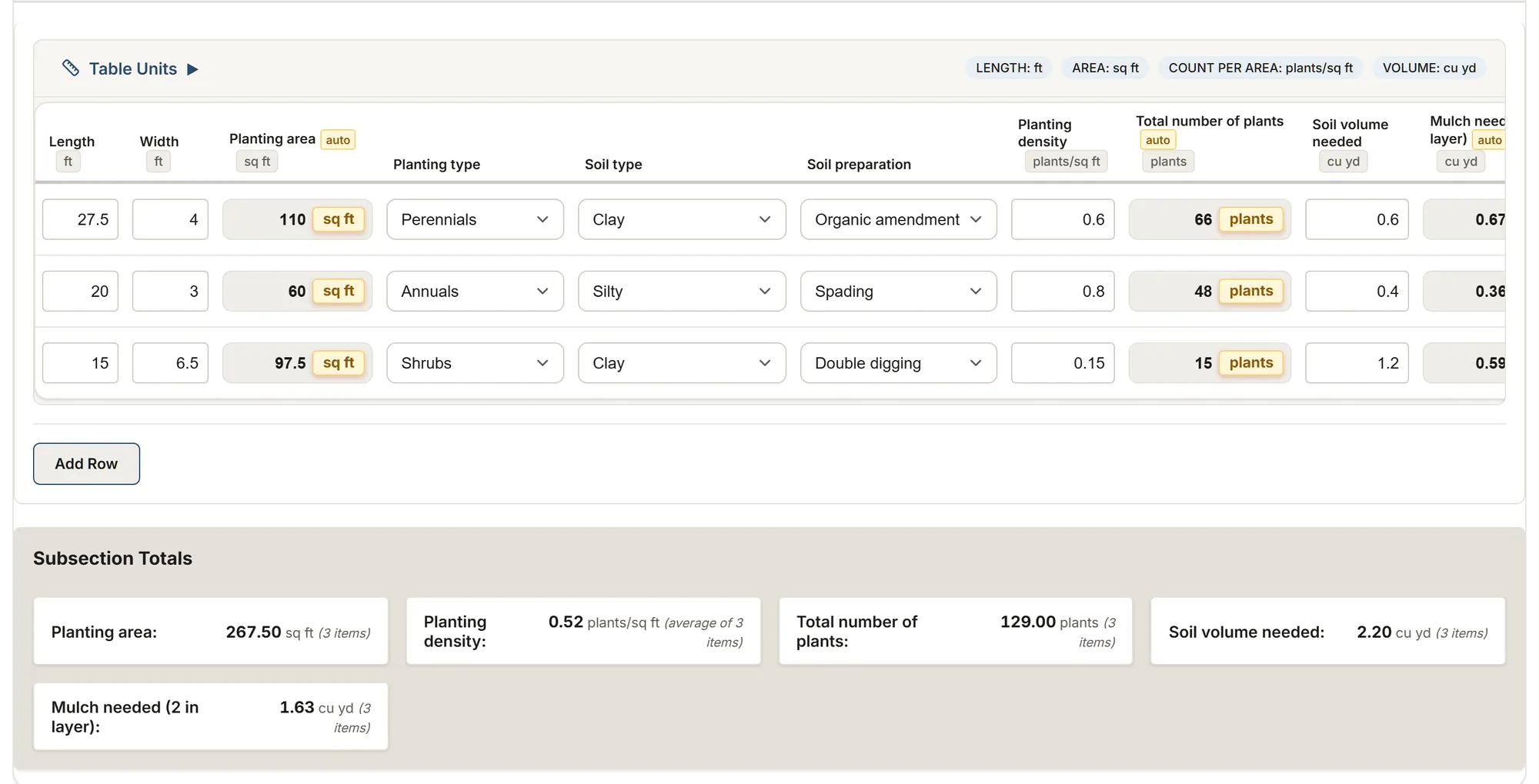Edit Planting density field showing 0.15
The width and height of the screenshot is (1539, 784).
pyautogui.click(x=1063, y=362)
